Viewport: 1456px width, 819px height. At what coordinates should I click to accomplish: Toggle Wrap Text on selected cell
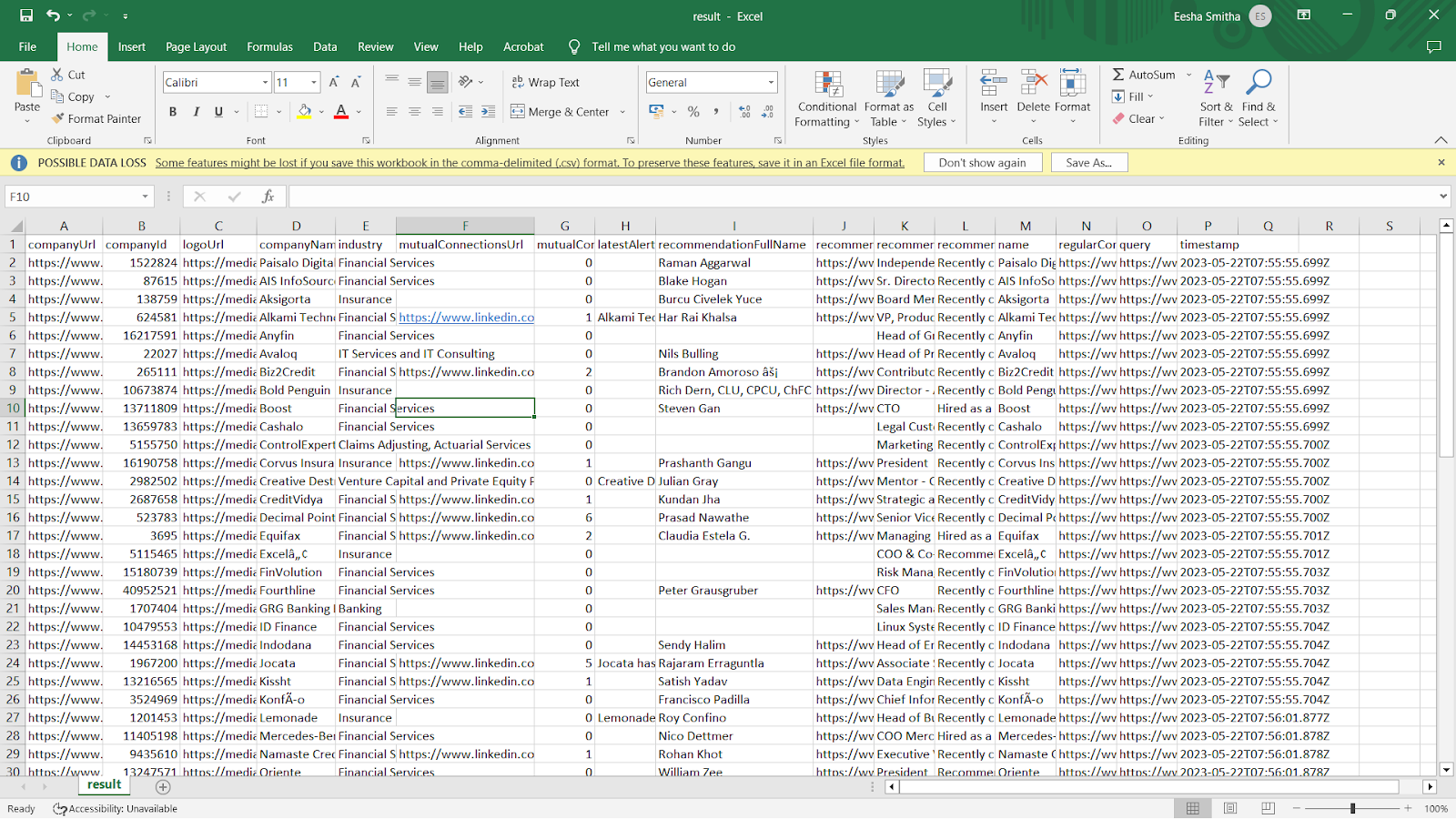545,82
